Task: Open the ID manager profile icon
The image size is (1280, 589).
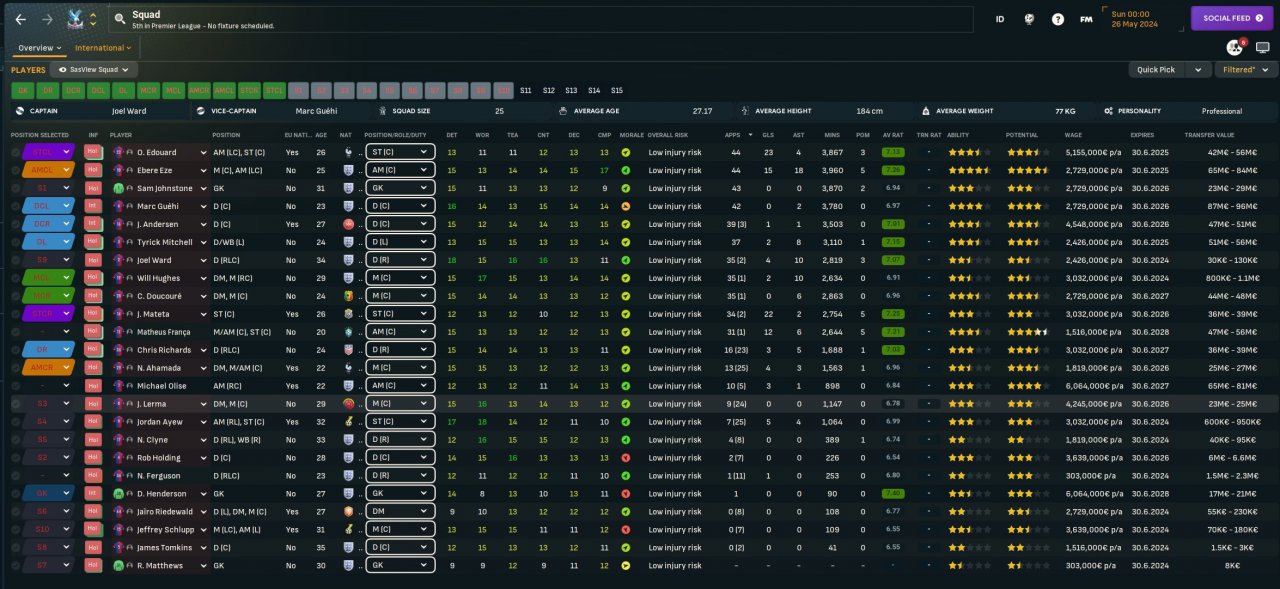Action: point(1000,19)
